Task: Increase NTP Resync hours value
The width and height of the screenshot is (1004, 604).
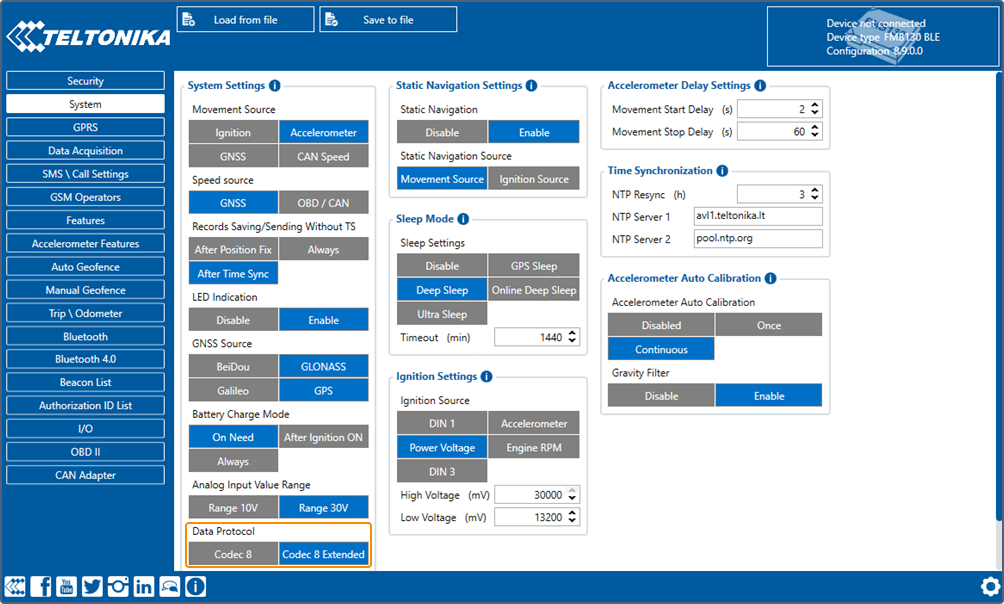Action: (816, 190)
